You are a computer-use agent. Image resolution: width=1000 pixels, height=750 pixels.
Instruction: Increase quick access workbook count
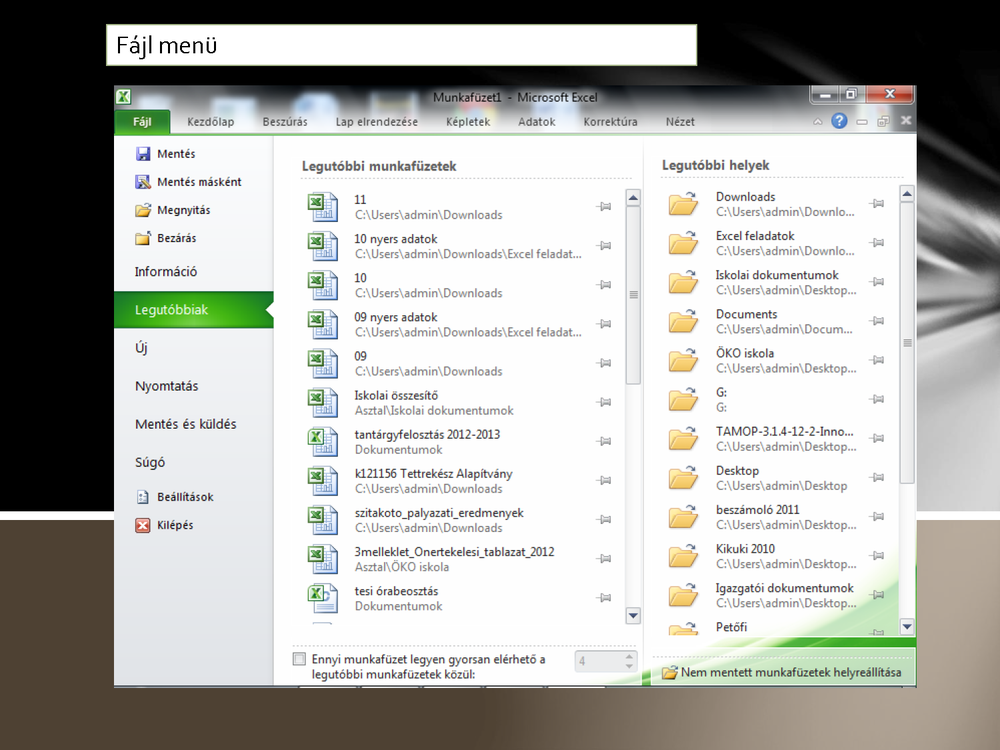tap(629, 656)
